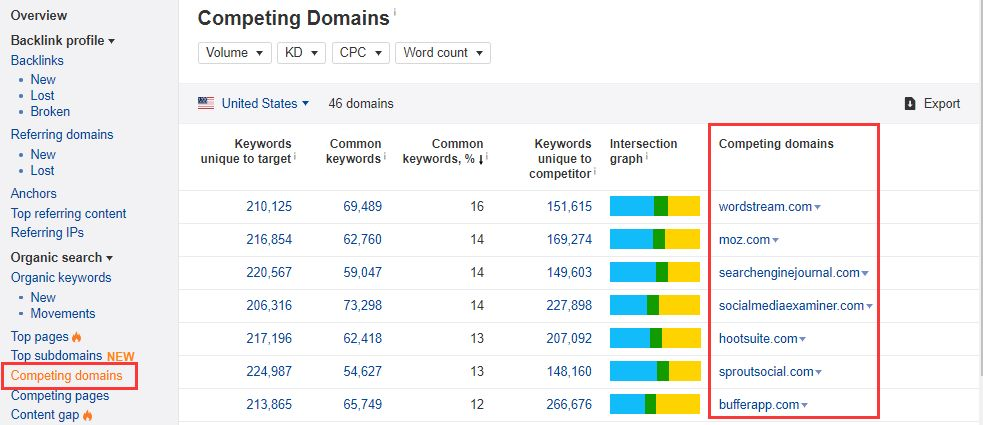Expand the moz.com dropdown arrow
Screen dimensions: 983x425
775,241
